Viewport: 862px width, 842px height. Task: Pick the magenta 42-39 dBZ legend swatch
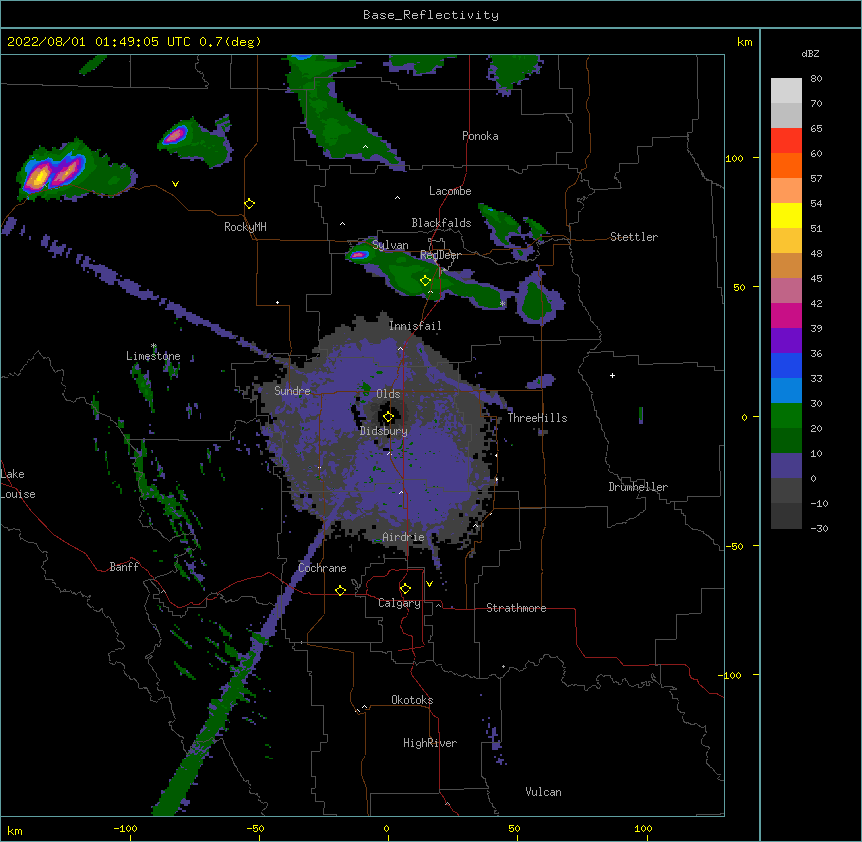[786, 315]
